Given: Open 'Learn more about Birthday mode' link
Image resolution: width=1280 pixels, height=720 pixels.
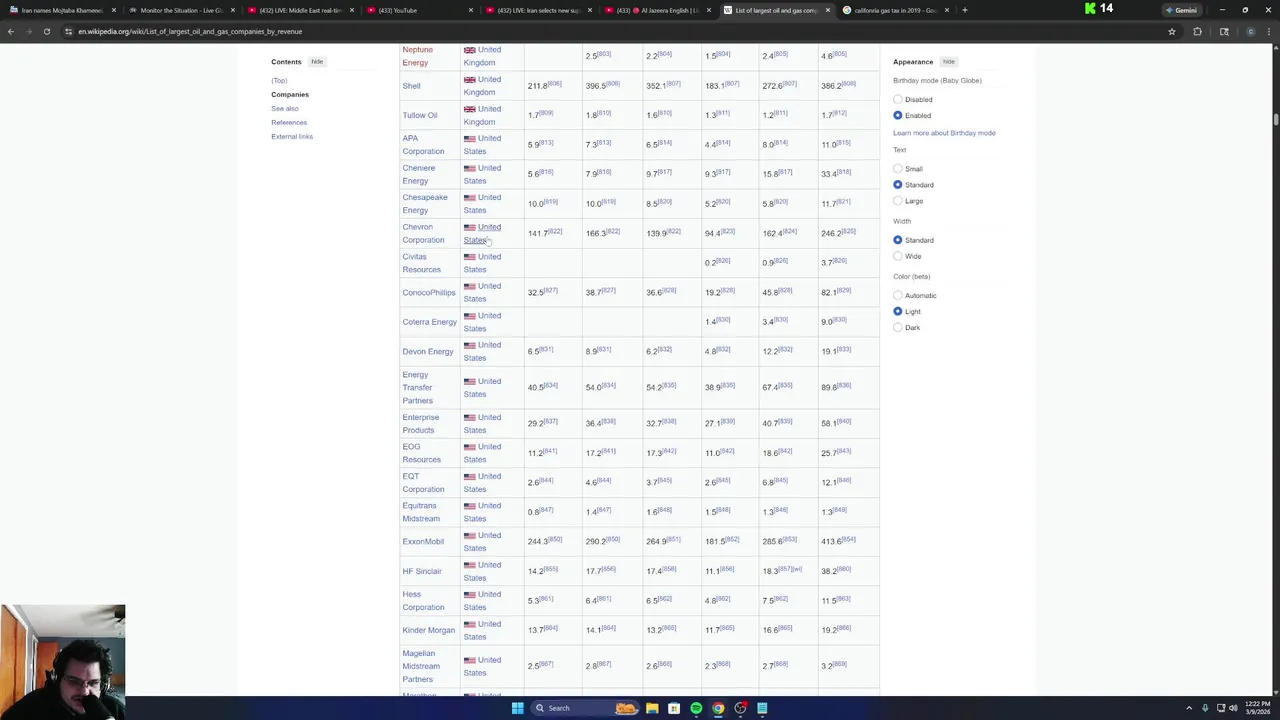Looking at the screenshot, I should point(944,133).
